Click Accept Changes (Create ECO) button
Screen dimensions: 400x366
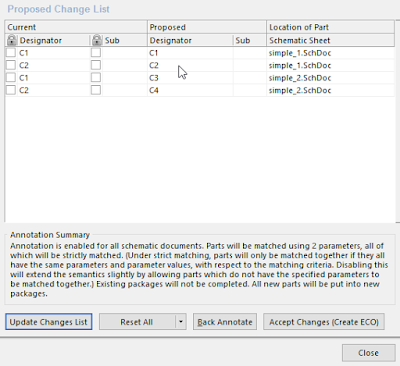click(324, 322)
